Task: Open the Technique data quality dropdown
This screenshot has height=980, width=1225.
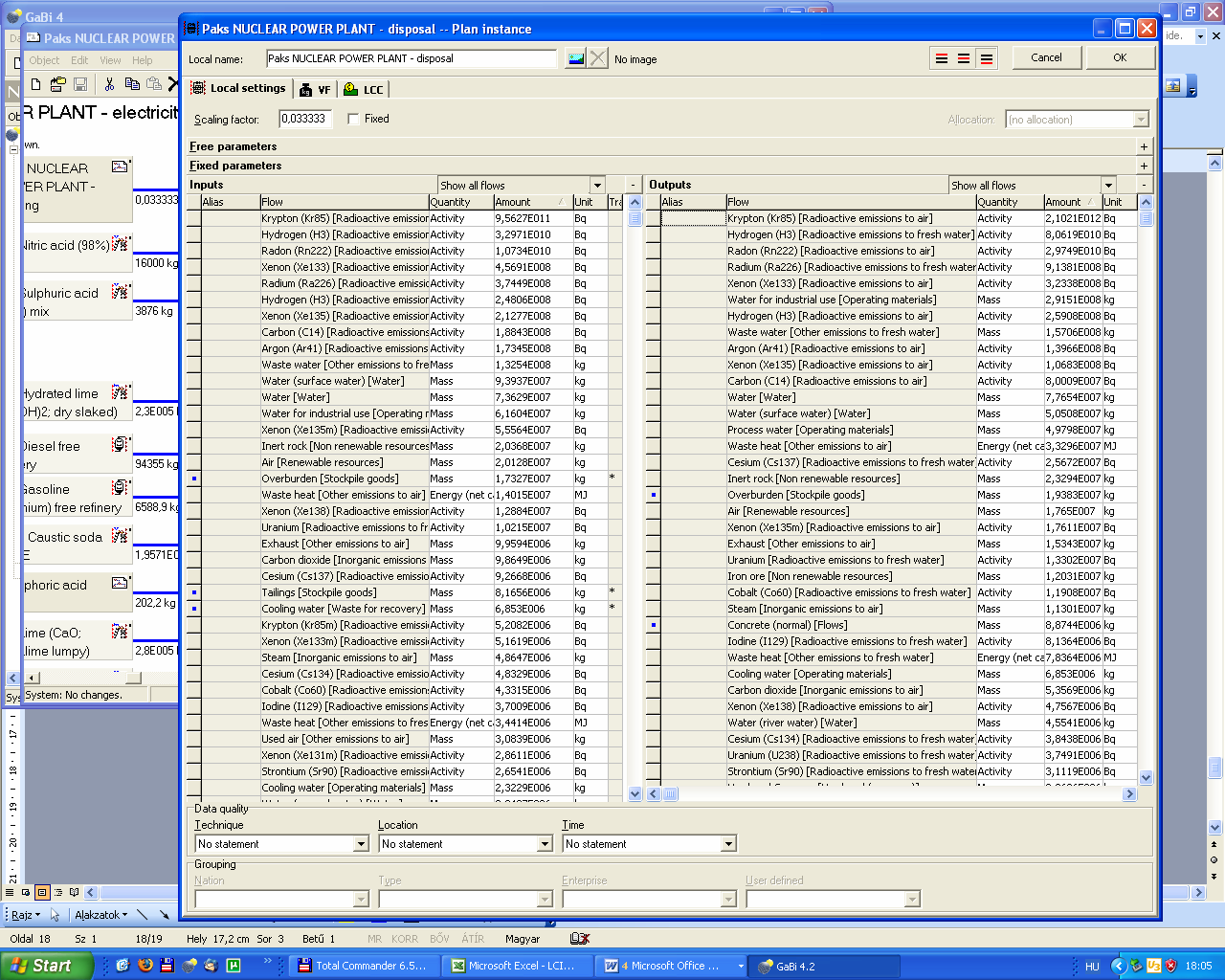Action: coord(361,844)
